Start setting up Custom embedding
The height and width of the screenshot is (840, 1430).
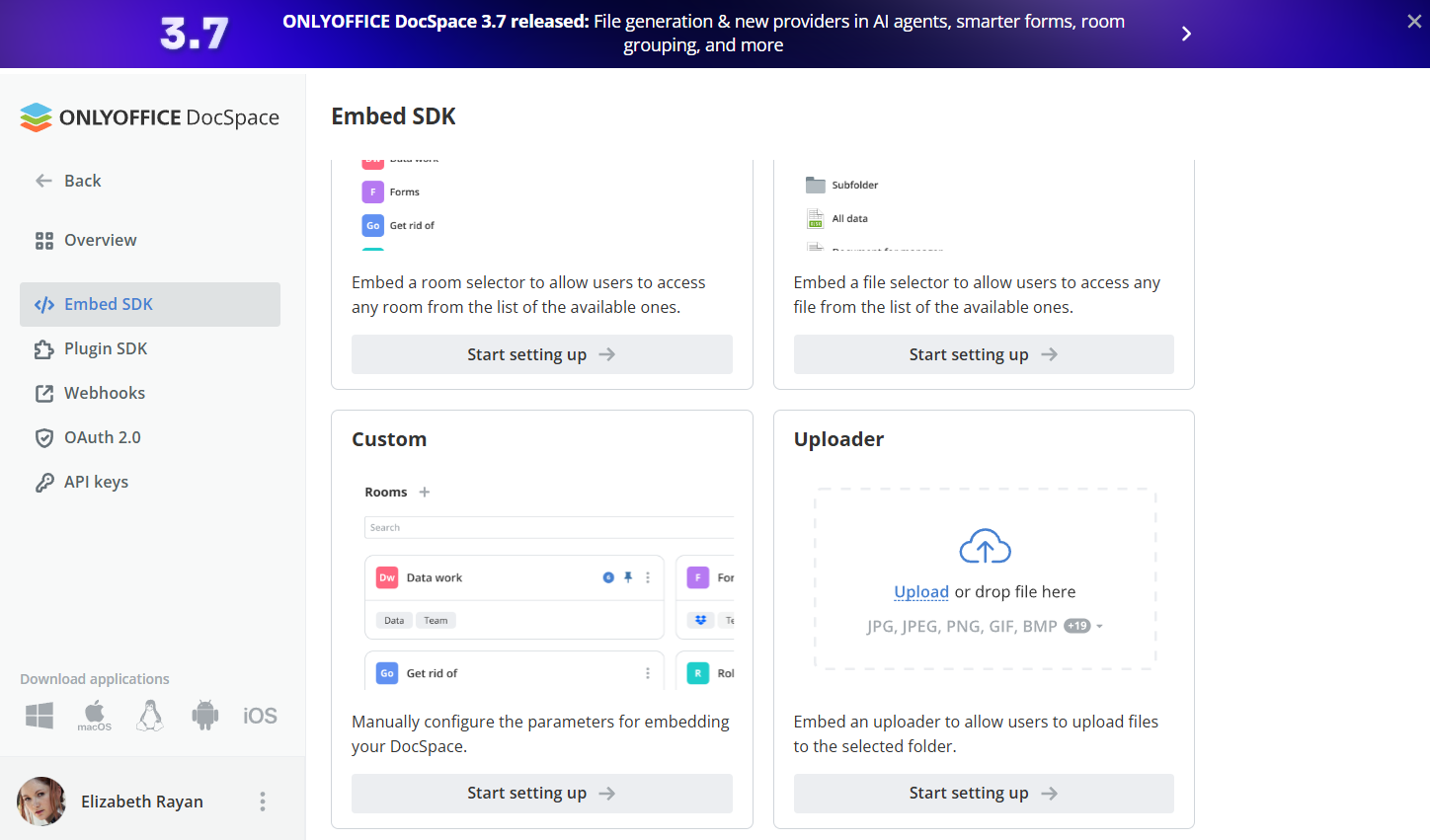(542, 794)
